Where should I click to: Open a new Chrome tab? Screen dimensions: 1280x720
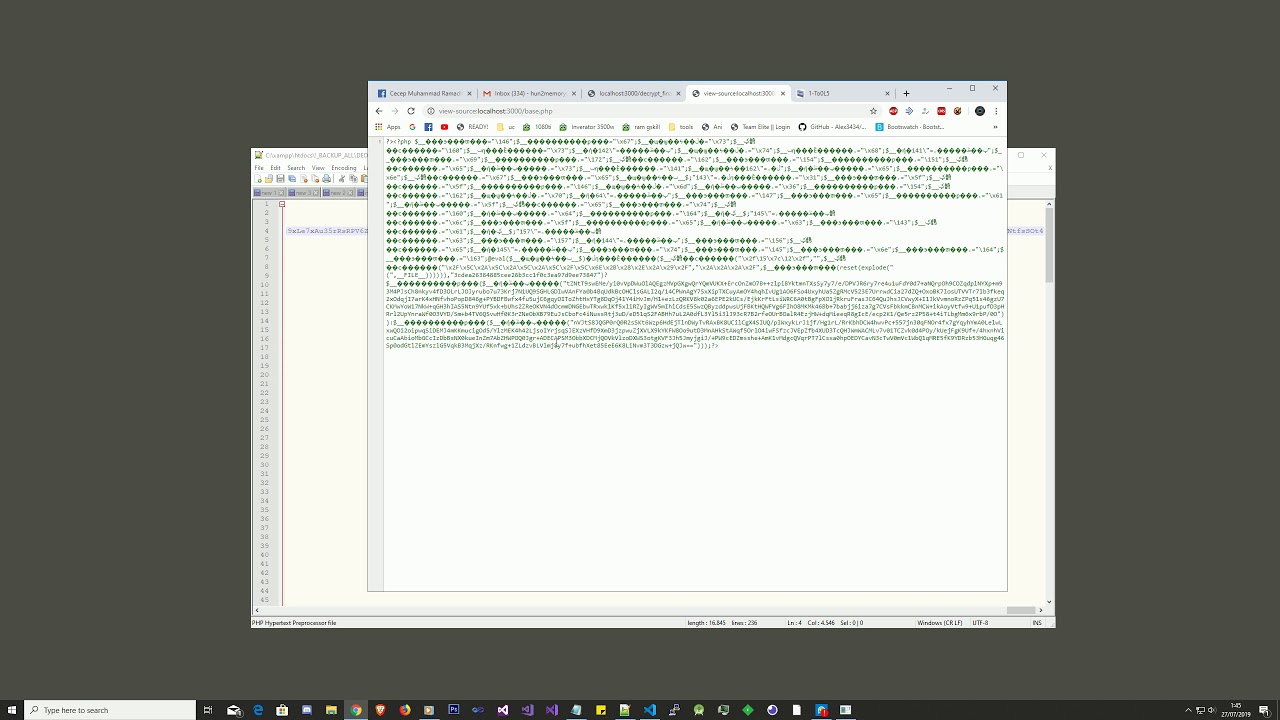coord(906,93)
